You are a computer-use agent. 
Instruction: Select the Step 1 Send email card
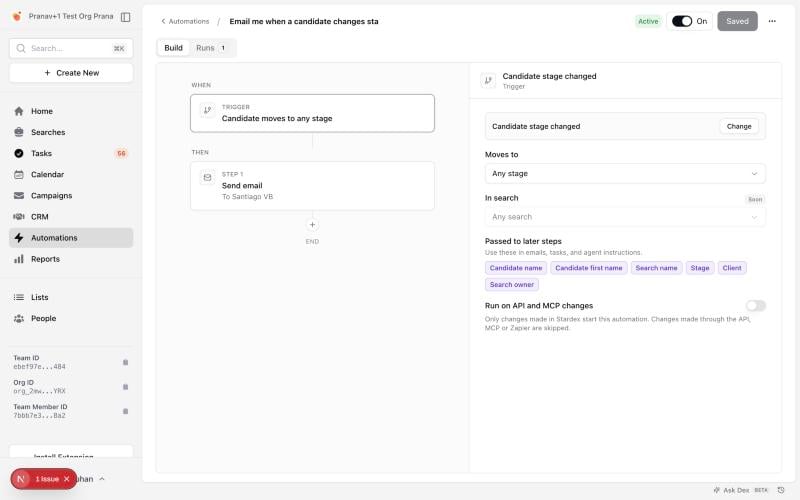[312, 186]
